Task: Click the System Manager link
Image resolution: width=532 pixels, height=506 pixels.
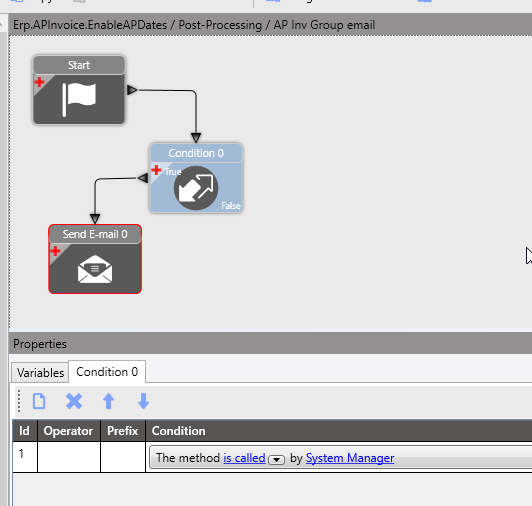Action: 350,458
